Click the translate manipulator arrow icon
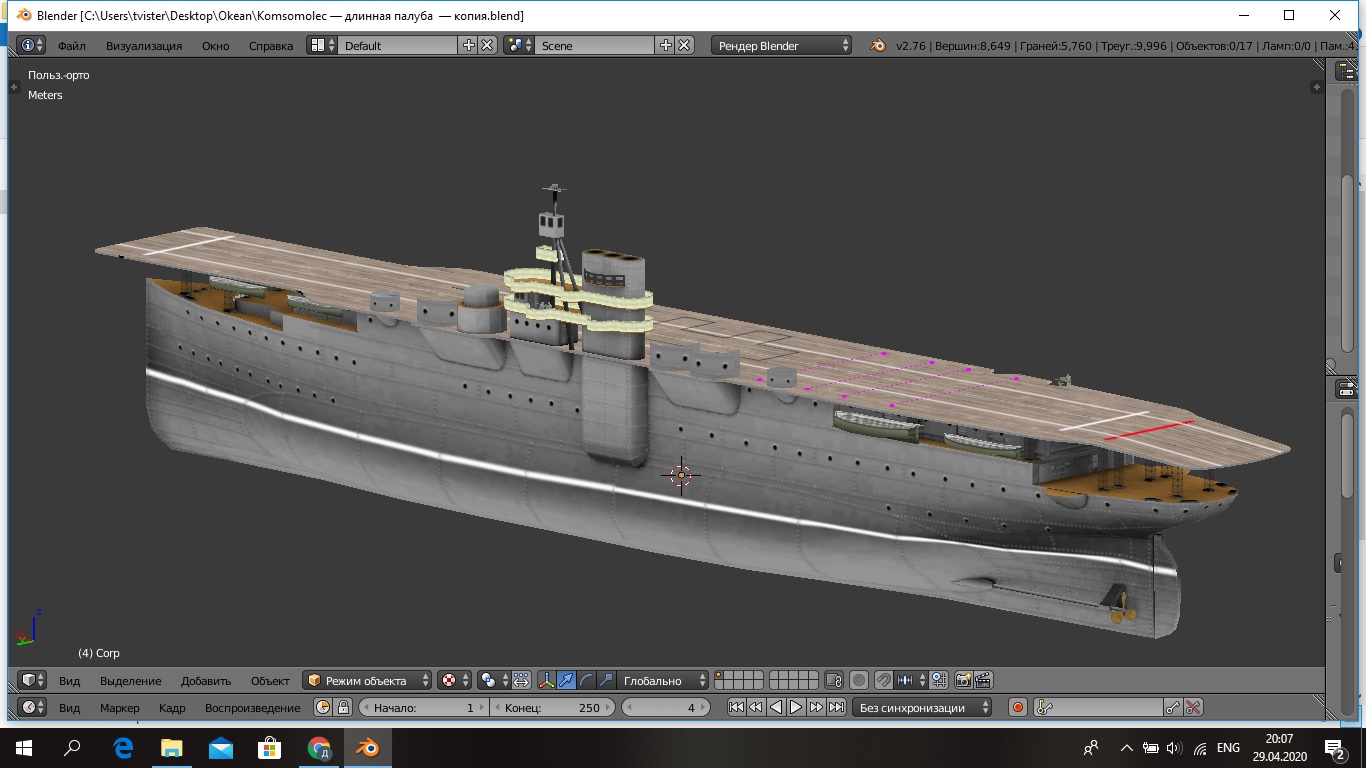1366x768 pixels. pos(566,680)
